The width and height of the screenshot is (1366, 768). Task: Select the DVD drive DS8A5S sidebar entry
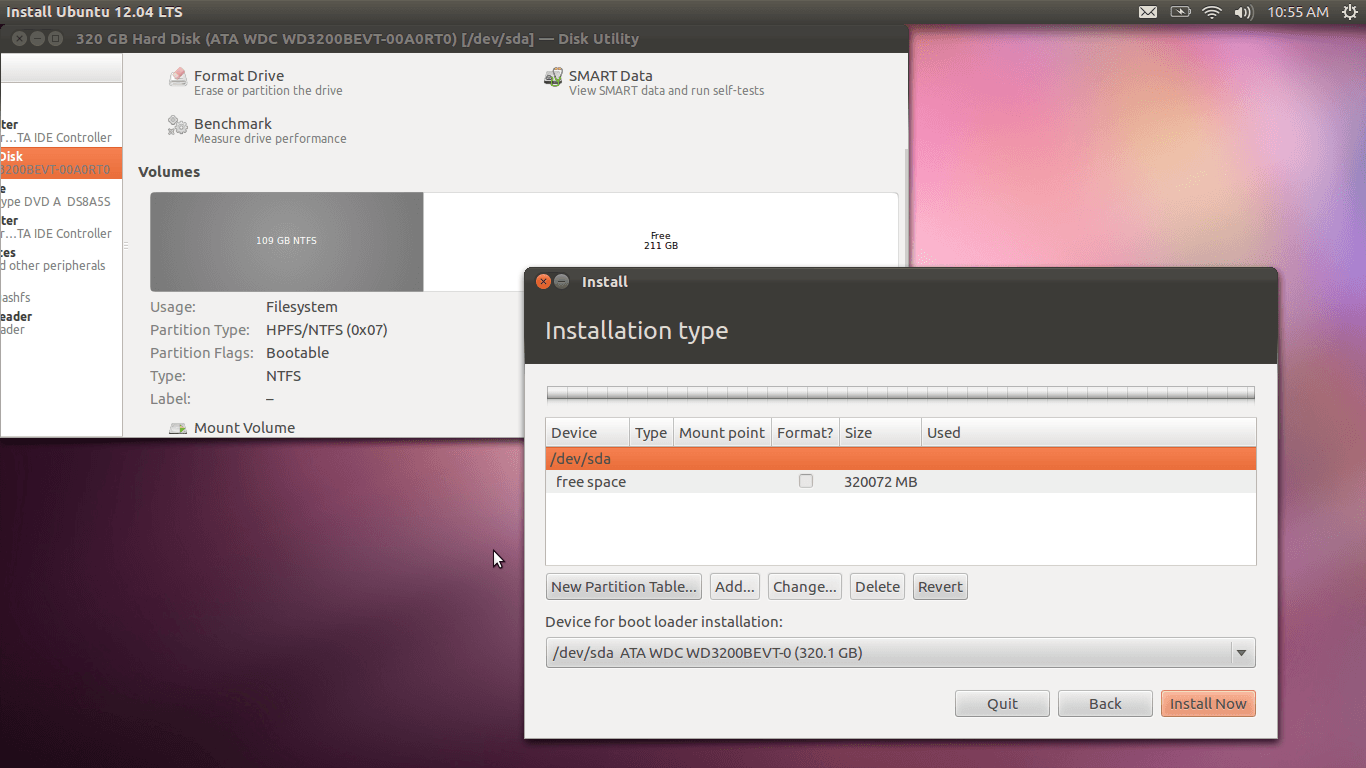(61, 195)
